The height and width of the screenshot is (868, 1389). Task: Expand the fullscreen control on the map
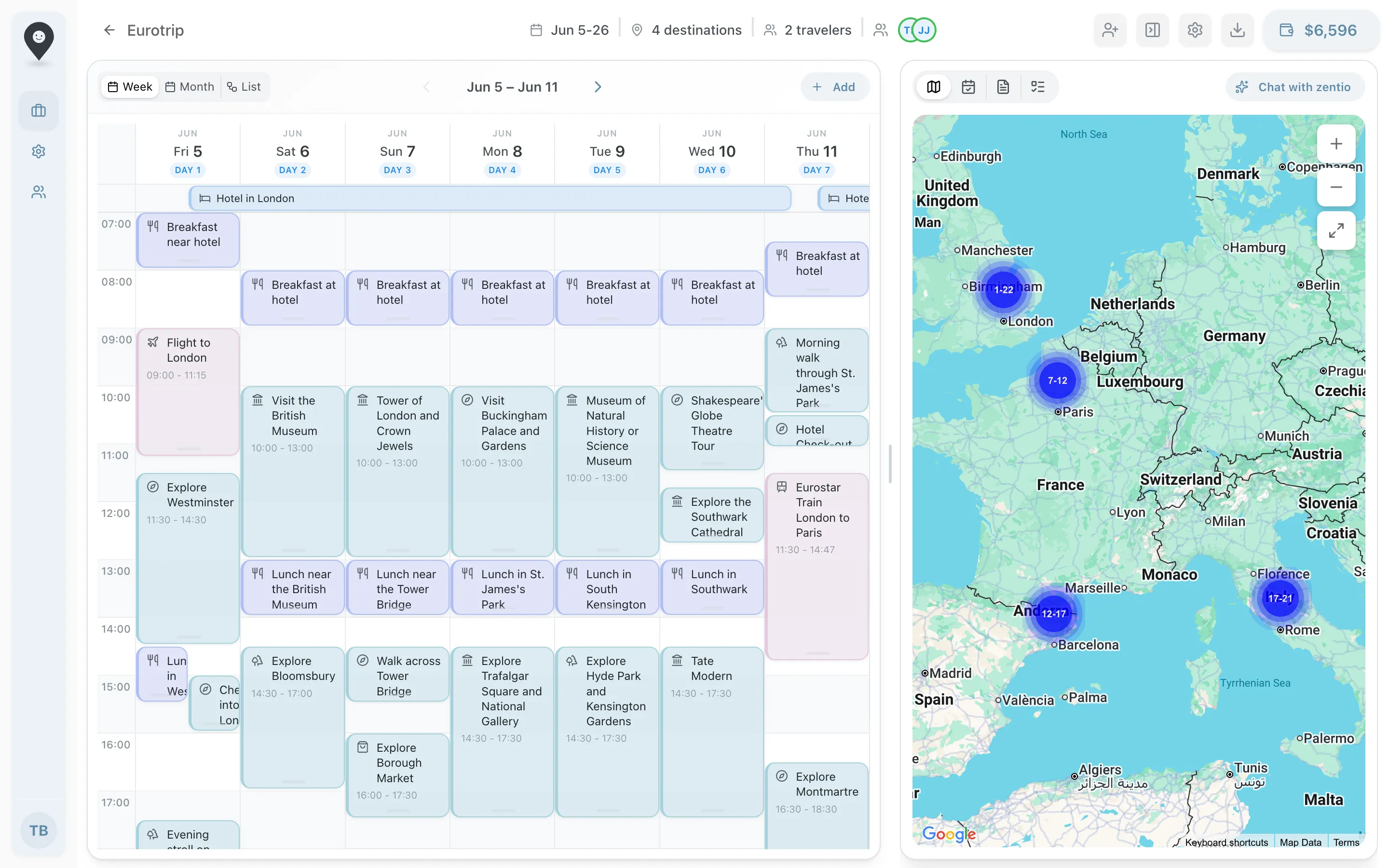click(x=1336, y=230)
